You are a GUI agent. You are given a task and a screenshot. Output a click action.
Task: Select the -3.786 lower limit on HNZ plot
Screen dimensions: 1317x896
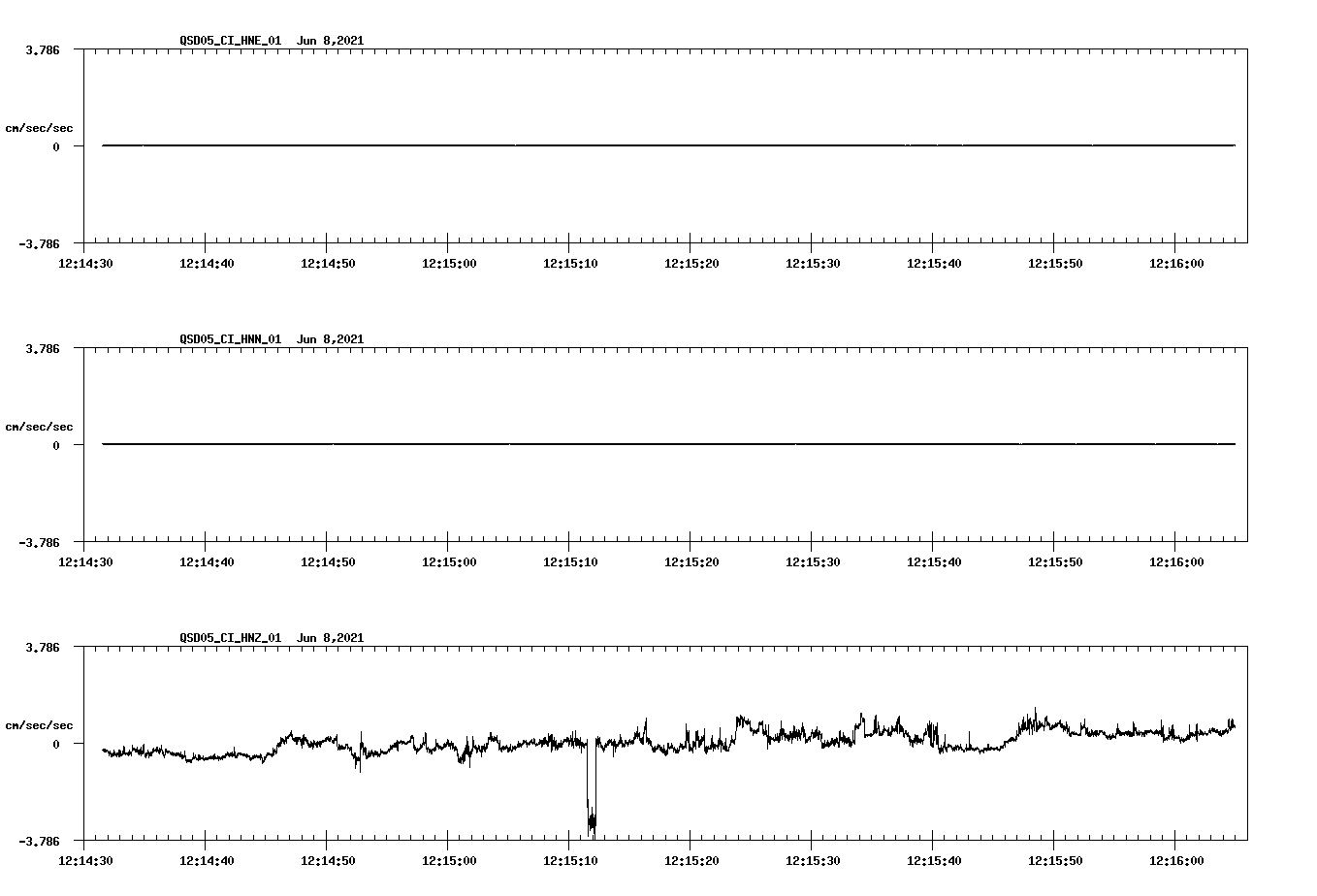[x=39, y=841]
